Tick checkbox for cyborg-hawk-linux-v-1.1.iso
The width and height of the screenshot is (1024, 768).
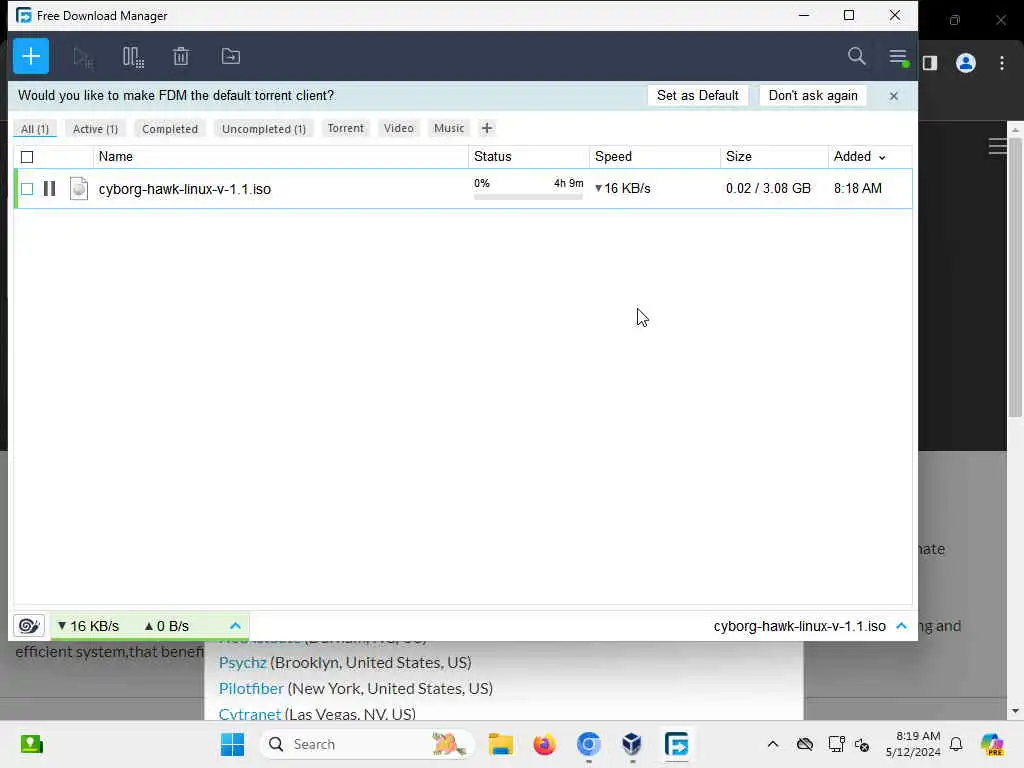click(x=27, y=189)
